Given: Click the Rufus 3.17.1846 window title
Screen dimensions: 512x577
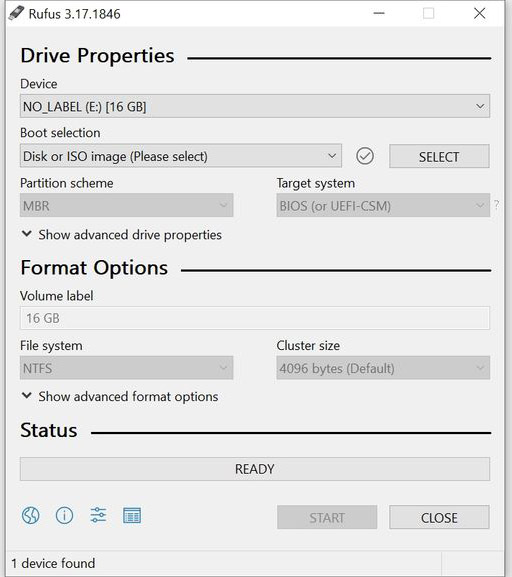Looking at the screenshot, I should (x=74, y=14).
